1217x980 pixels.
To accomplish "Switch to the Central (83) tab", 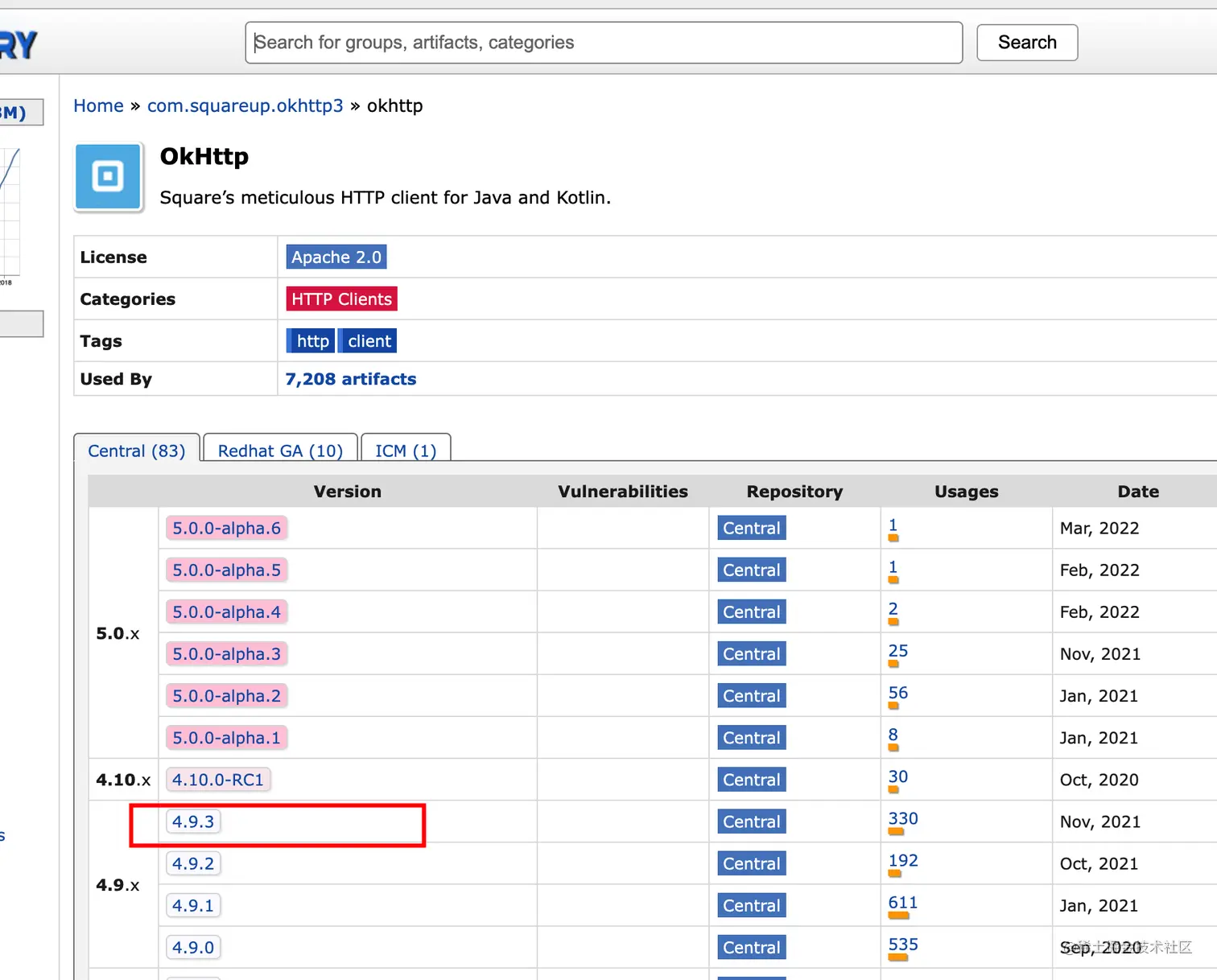I will click(137, 451).
